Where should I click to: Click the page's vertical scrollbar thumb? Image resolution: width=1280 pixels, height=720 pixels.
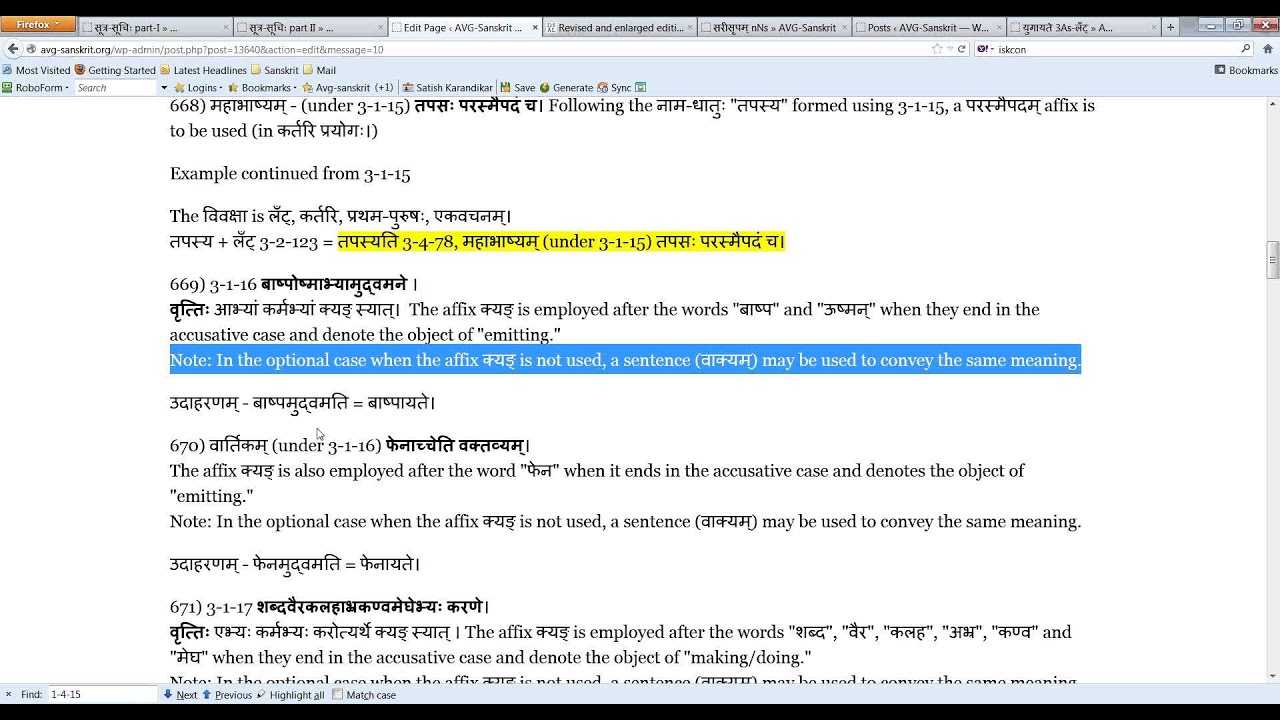(1272, 259)
